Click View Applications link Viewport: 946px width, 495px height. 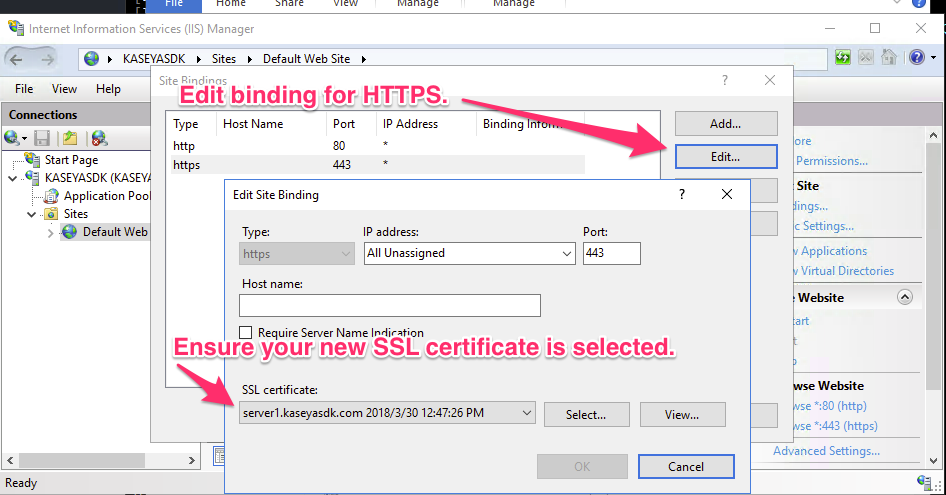point(831,251)
